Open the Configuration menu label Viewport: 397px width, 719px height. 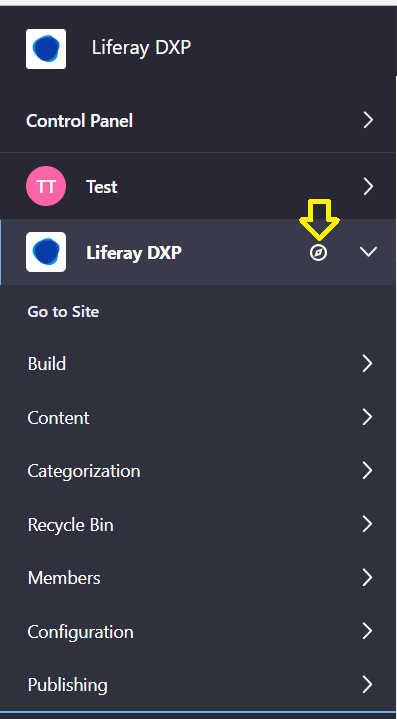click(x=81, y=632)
